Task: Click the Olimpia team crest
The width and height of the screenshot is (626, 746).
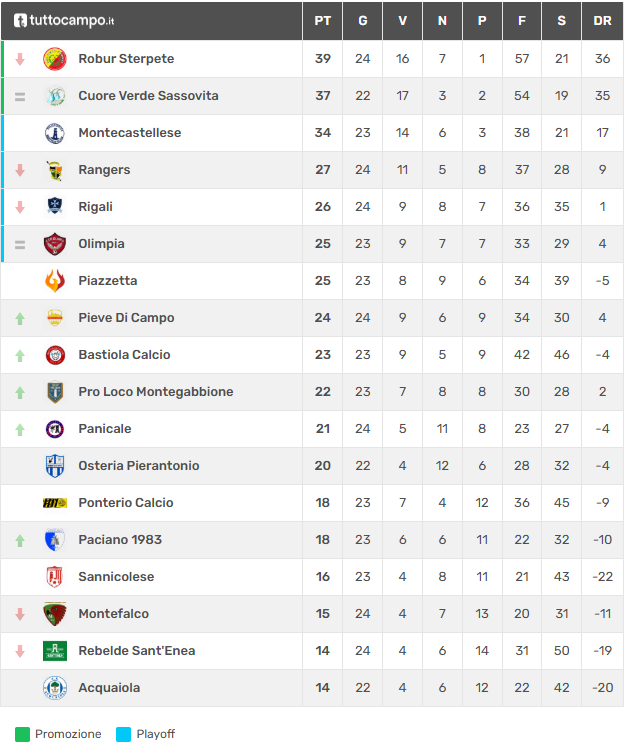Action: click(x=55, y=244)
